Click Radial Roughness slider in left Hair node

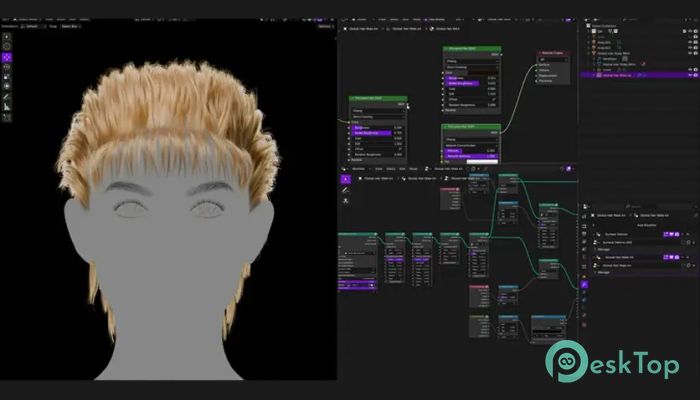(378, 133)
